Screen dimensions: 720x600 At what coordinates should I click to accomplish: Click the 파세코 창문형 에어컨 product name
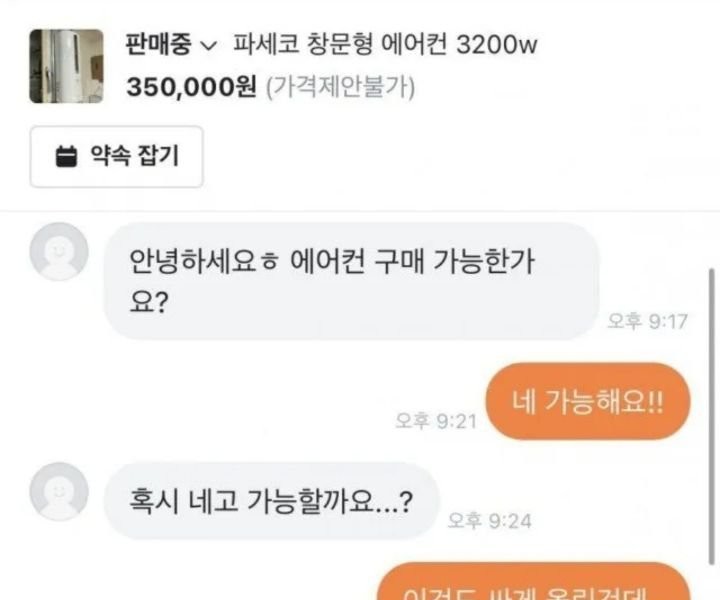tap(340, 45)
